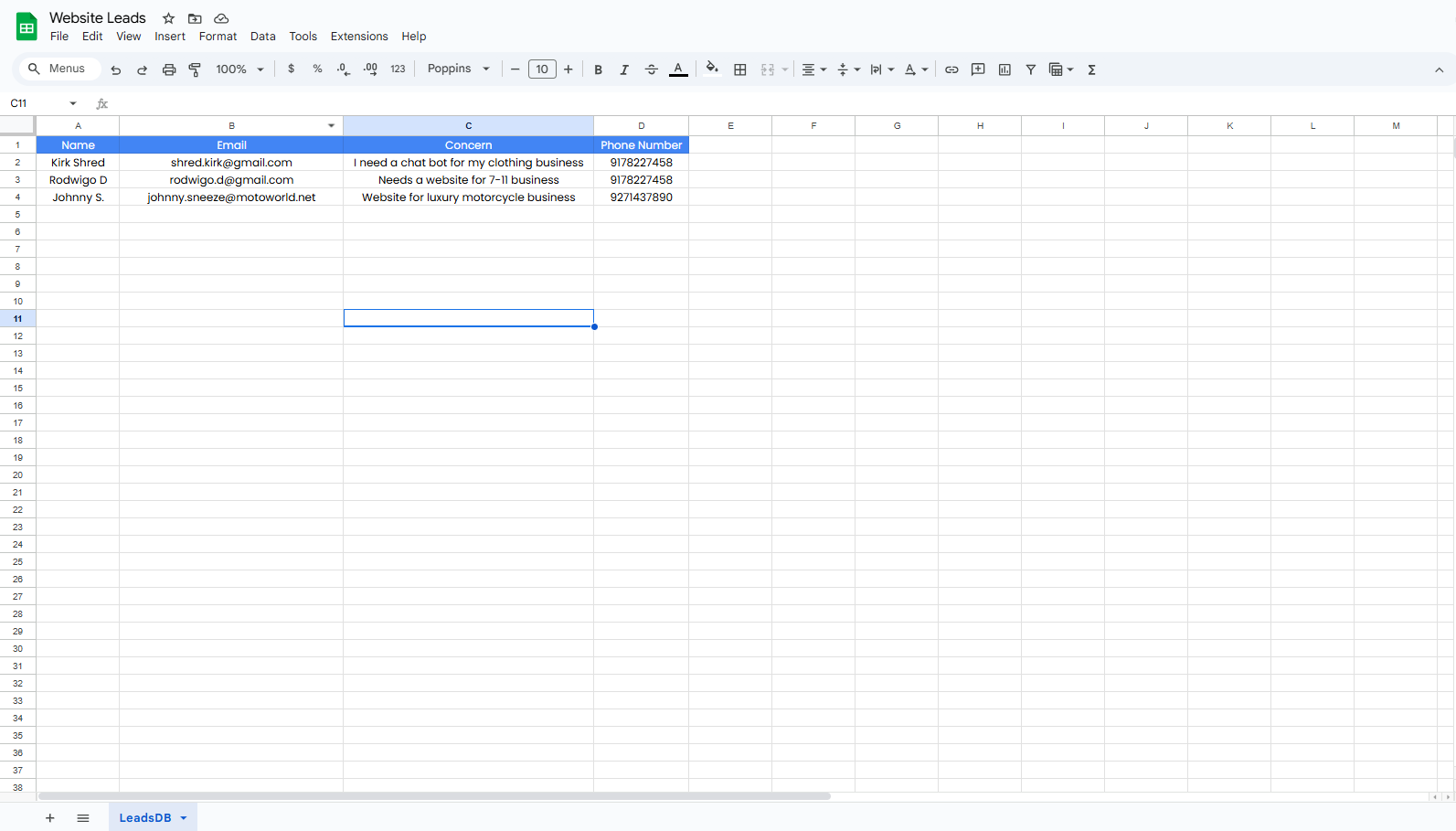Format as currency with dollar icon
The image size is (1456, 831).
292,69
